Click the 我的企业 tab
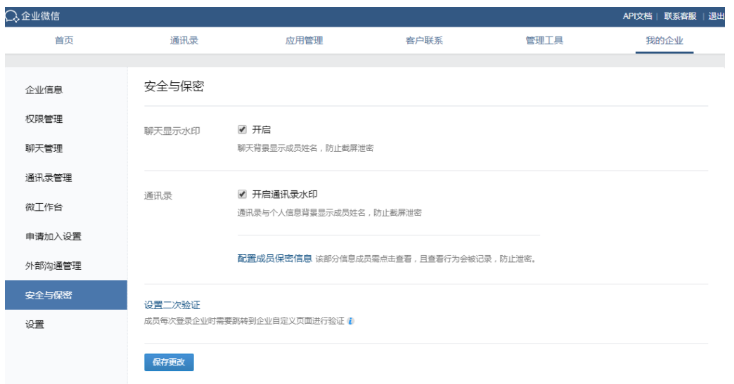 664,40
